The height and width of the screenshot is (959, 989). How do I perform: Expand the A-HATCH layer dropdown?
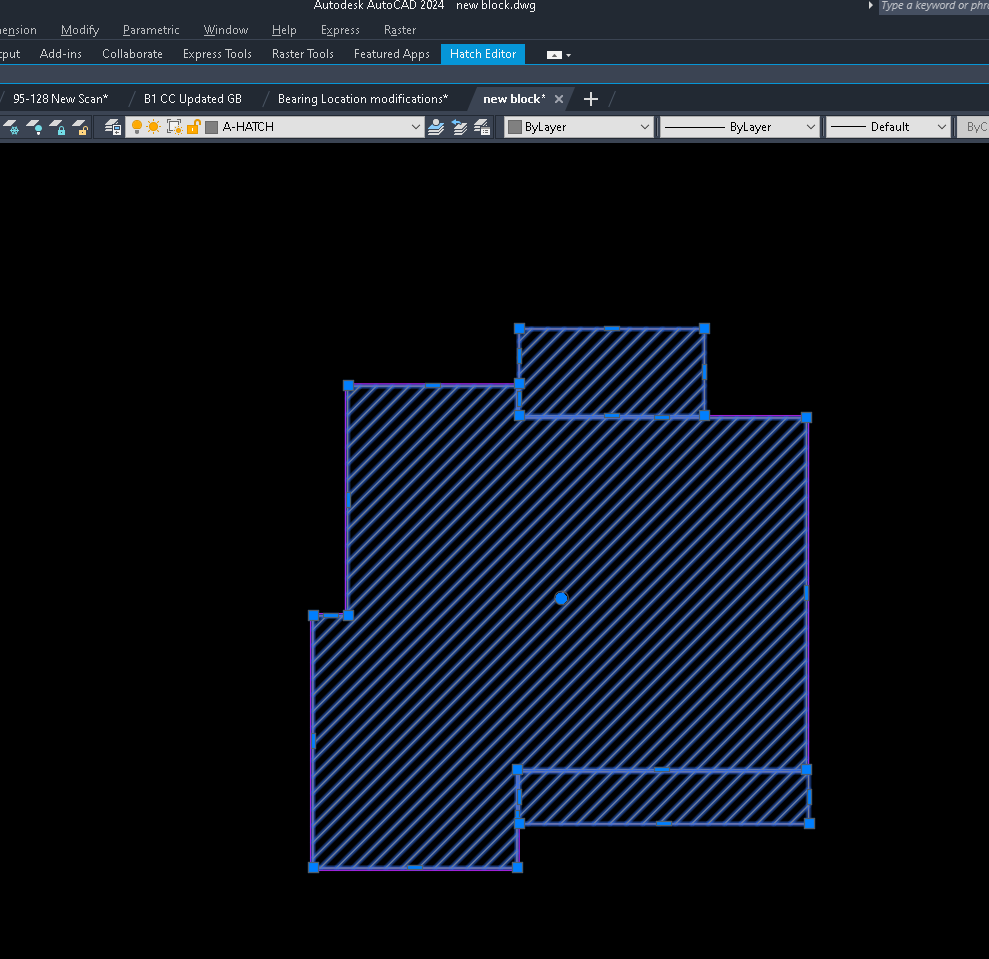[x=416, y=127]
